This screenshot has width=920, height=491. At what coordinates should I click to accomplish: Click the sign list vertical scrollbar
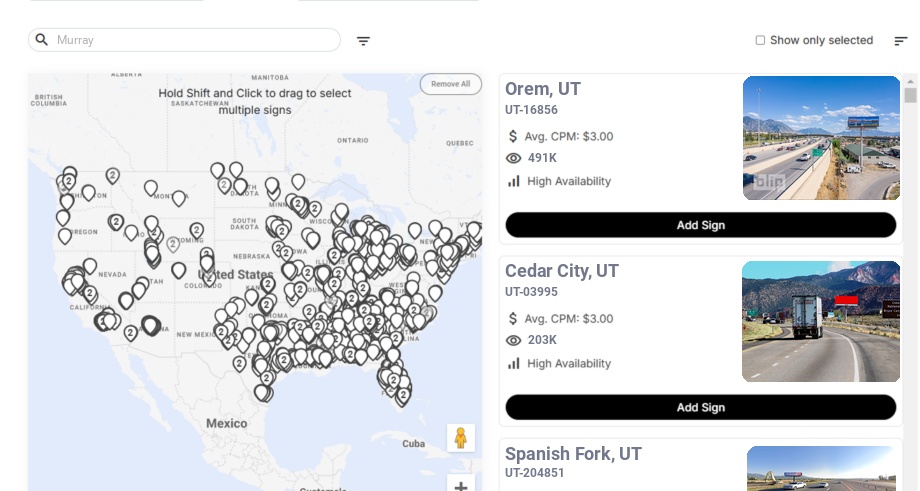[x=910, y=96]
